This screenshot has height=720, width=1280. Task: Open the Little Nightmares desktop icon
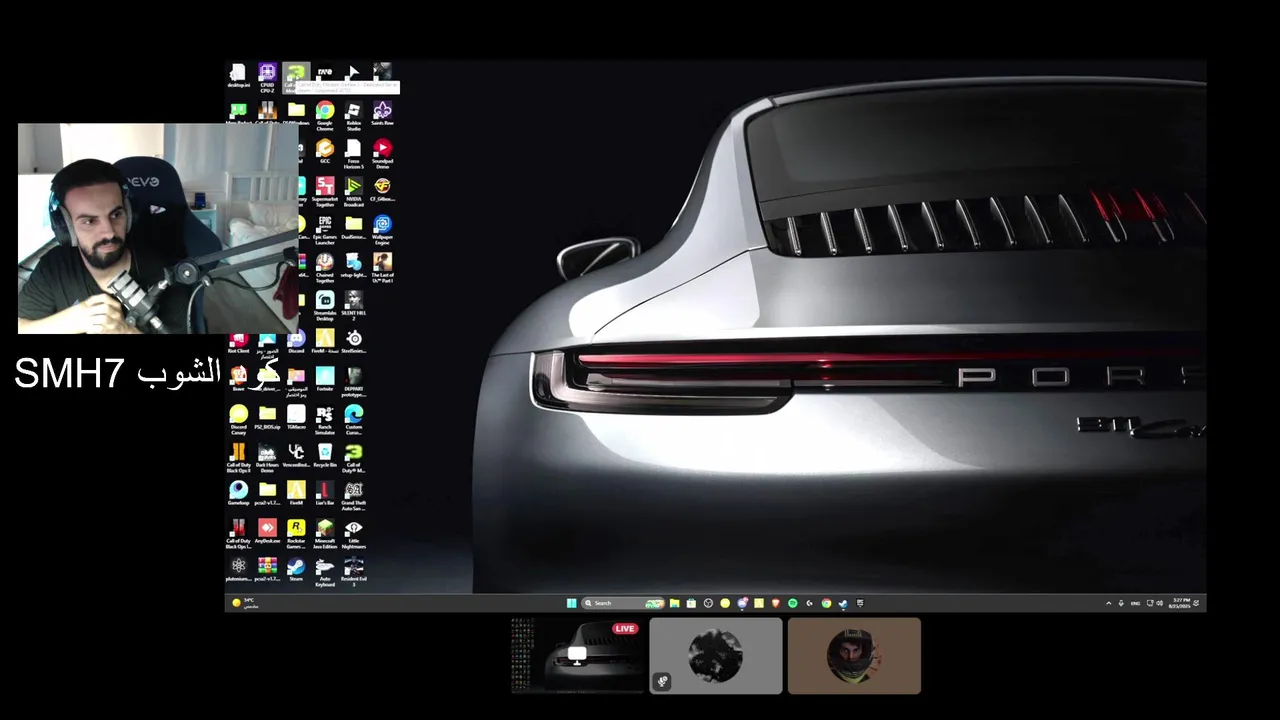pos(353,534)
